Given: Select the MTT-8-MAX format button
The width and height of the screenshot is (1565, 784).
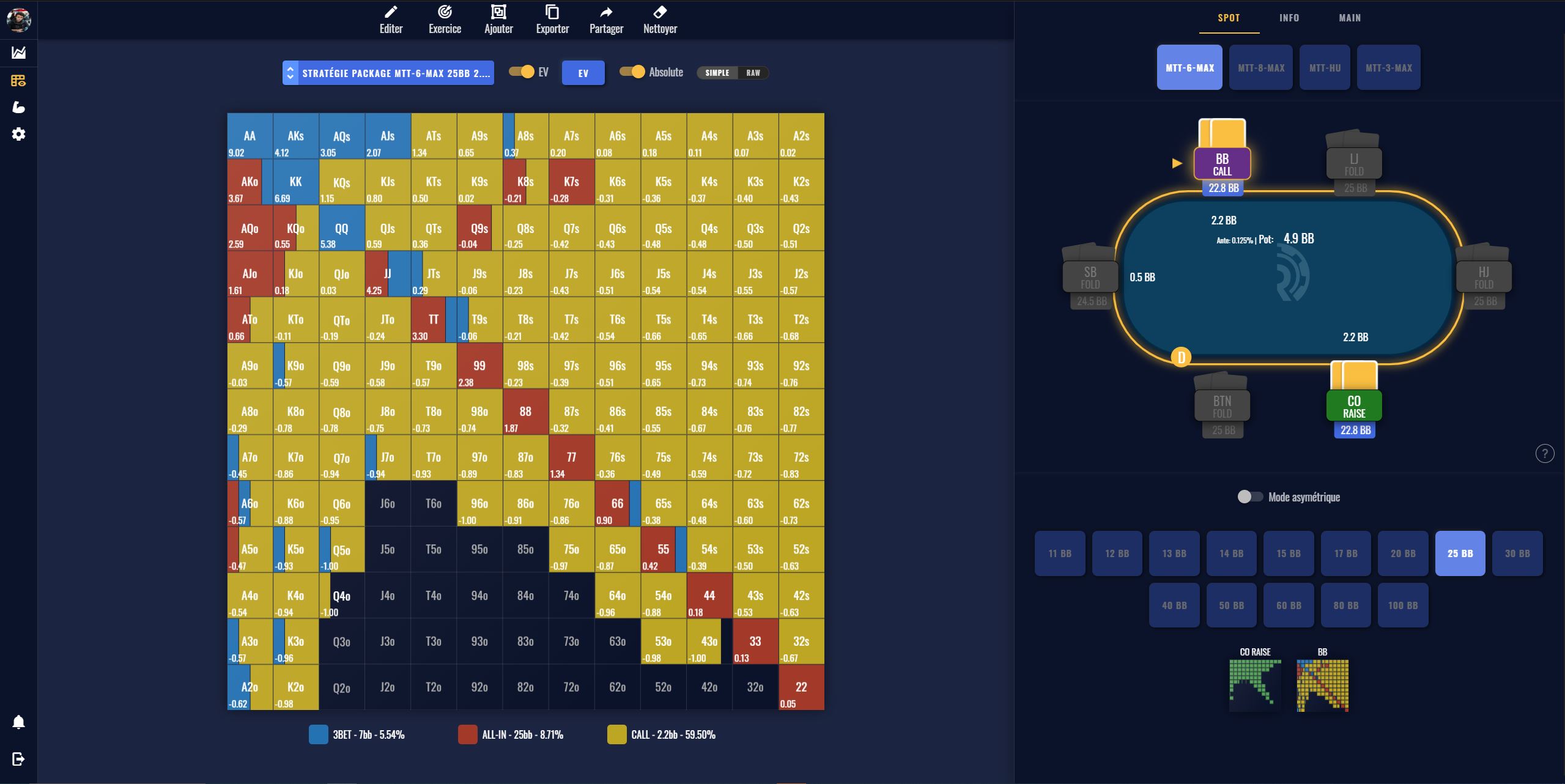Looking at the screenshot, I should point(1260,68).
